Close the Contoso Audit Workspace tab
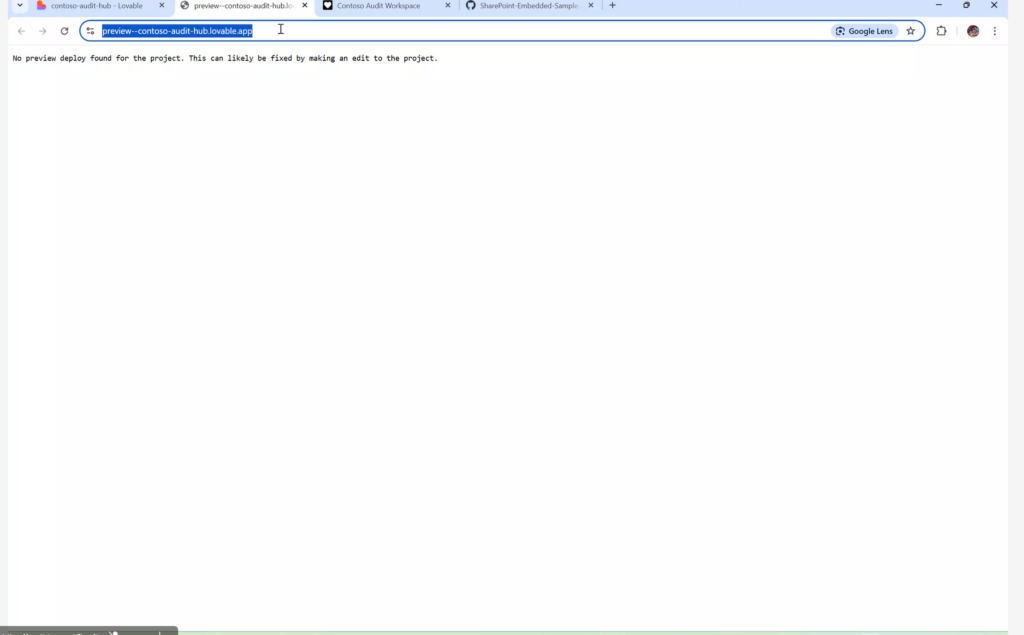The image size is (1024, 635). point(447,5)
